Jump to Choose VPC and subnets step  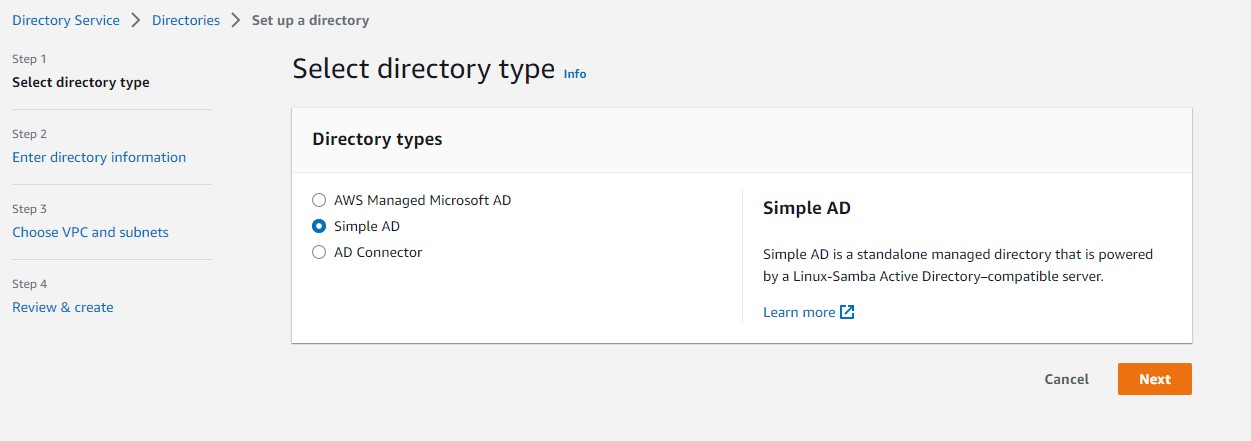tap(90, 232)
